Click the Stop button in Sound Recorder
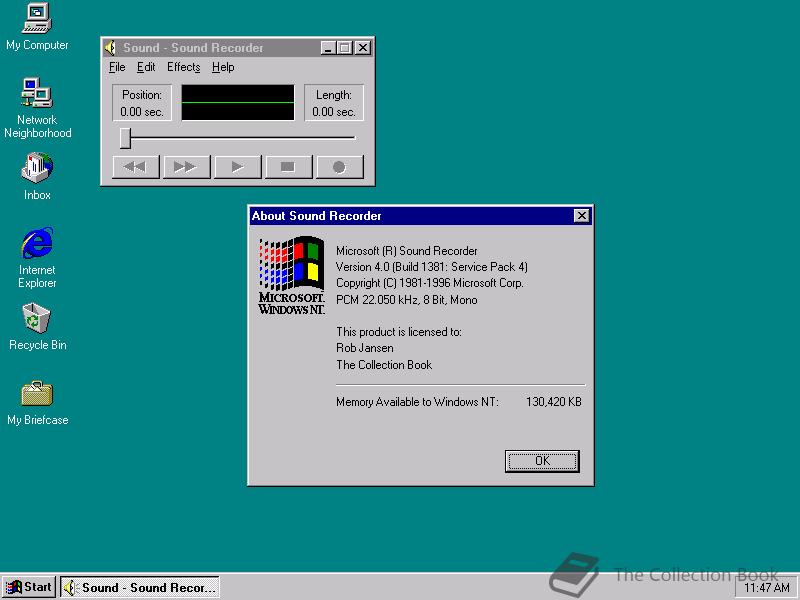Viewport: 800px width, 600px height. (x=289, y=167)
